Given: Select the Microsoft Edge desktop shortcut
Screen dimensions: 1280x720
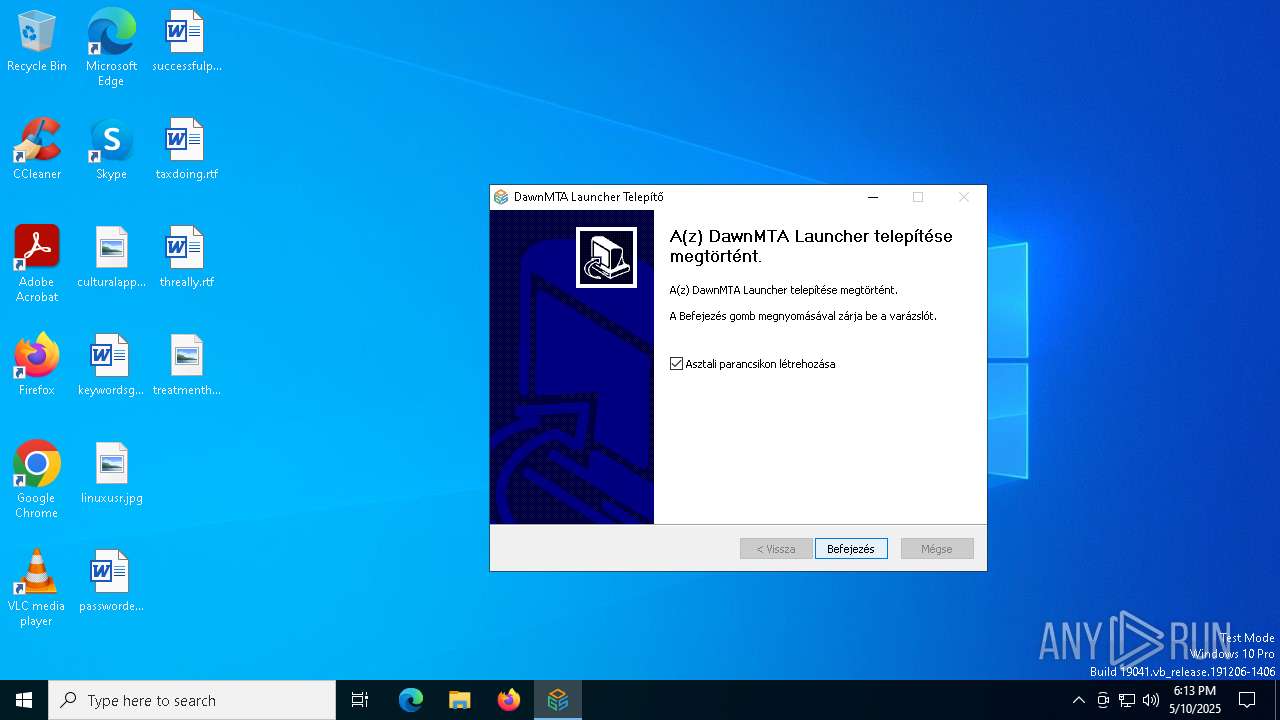Looking at the screenshot, I should tap(111, 48).
